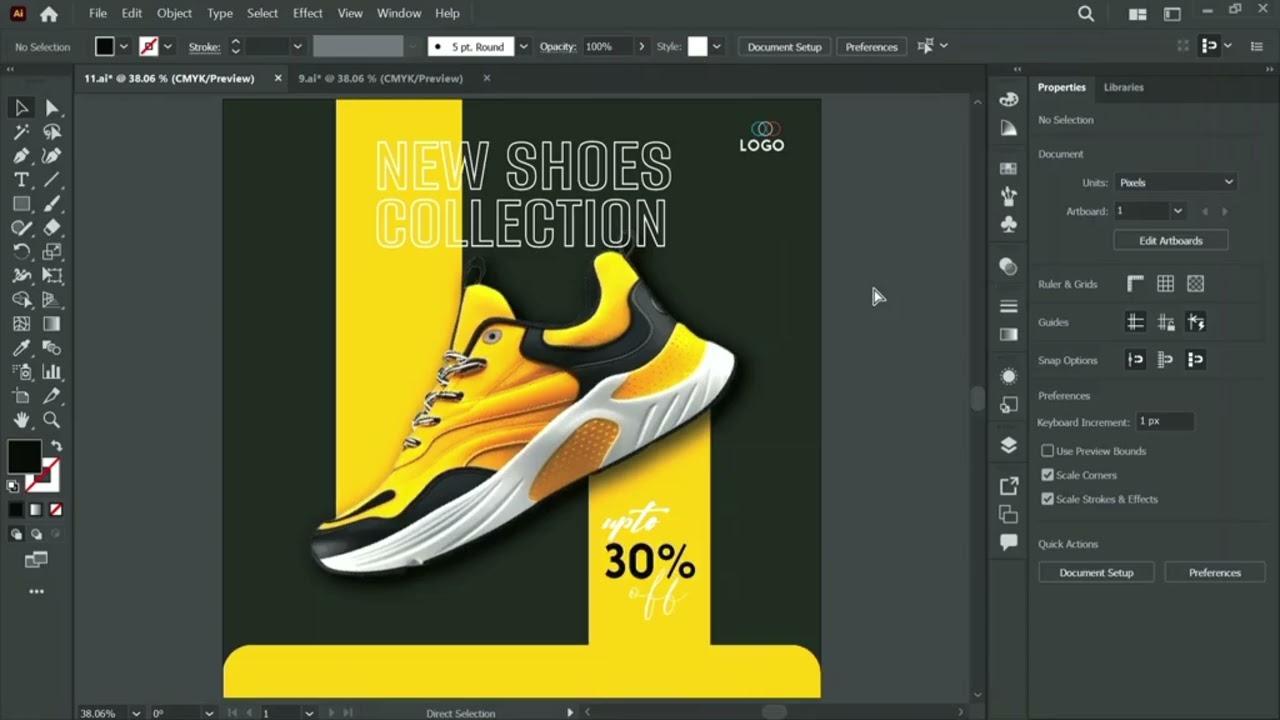Select the Free Transform tool

pos(52,276)
